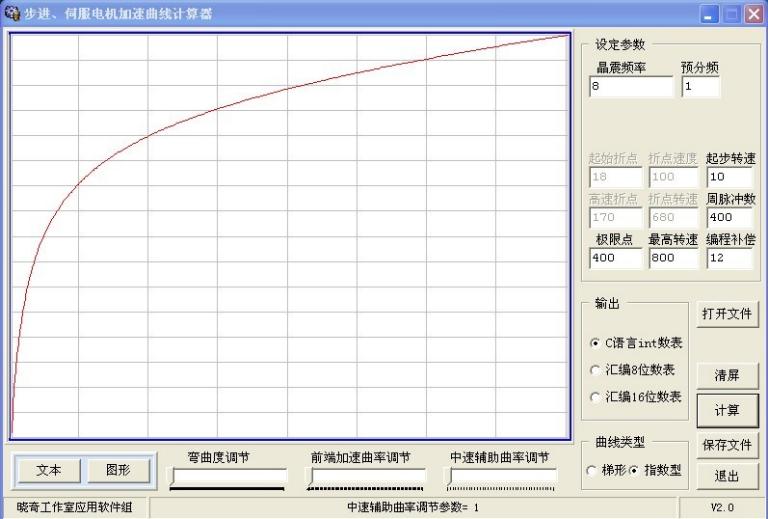Click the 计算 button
The width and height of the screenshot is (768, 519).
727,410
